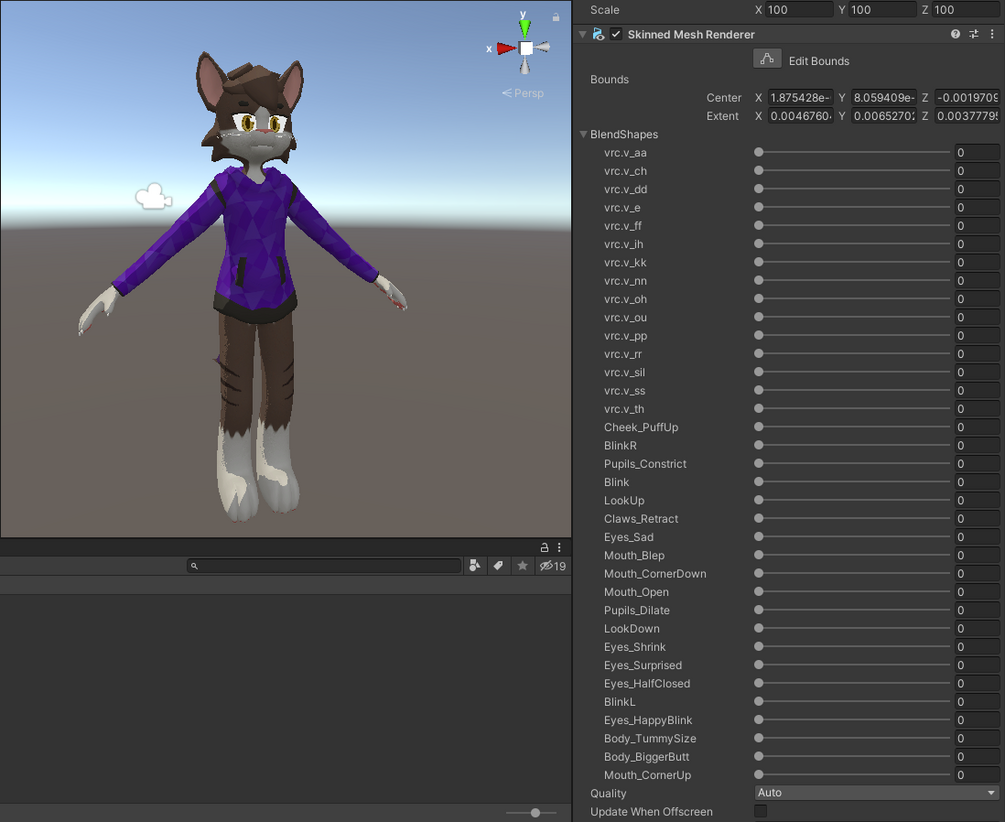Click the Edit Bounds button

click(x=767, y=59)
